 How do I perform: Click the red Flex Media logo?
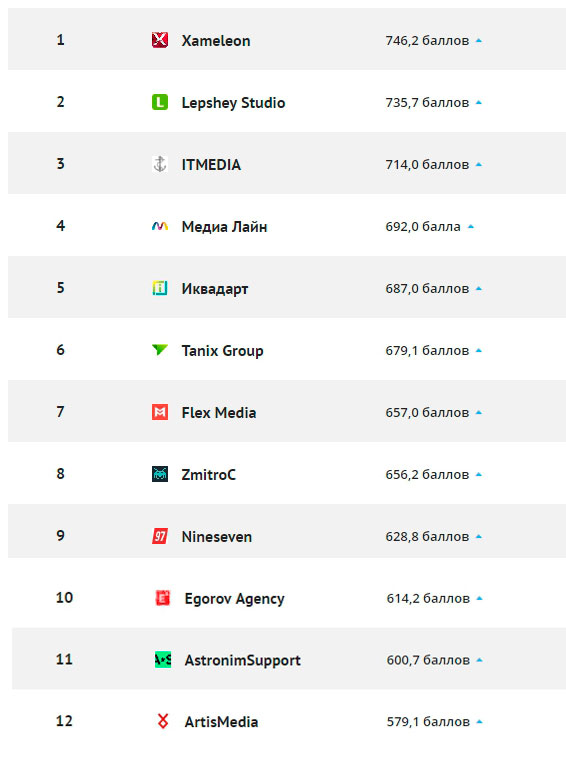(x=160, y=412)
